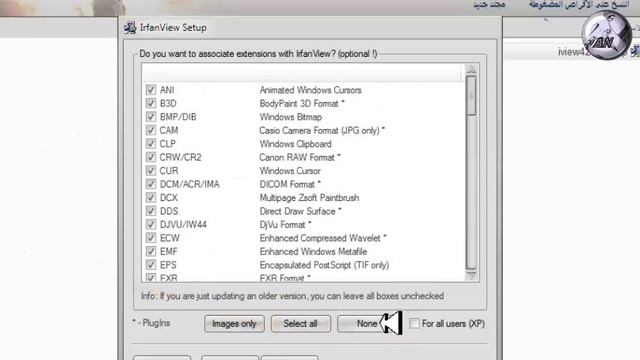640x360 pixels.
Task: Click the DCX extension label
Action: pyautogui.click(x=169, y=198)
